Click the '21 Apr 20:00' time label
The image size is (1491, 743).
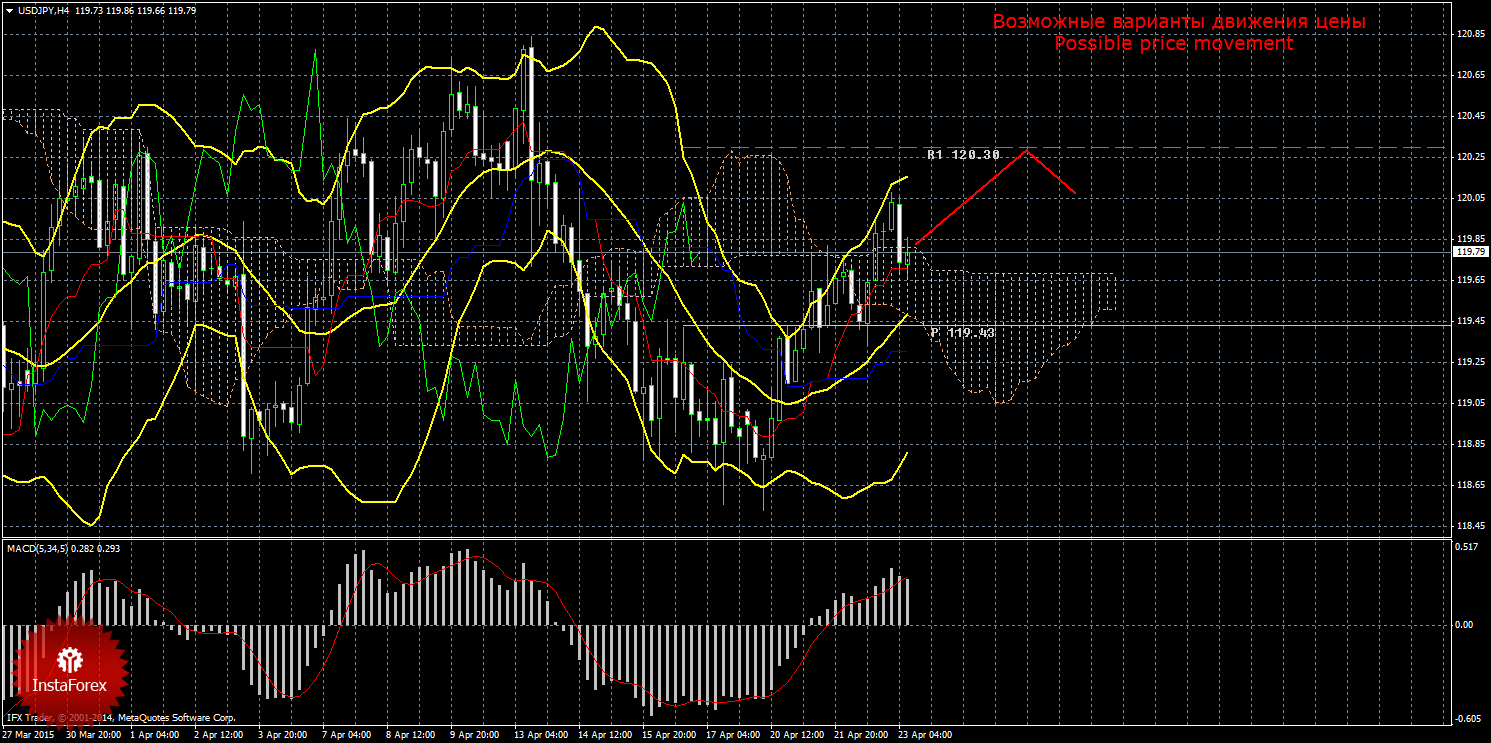click(861, 735)
